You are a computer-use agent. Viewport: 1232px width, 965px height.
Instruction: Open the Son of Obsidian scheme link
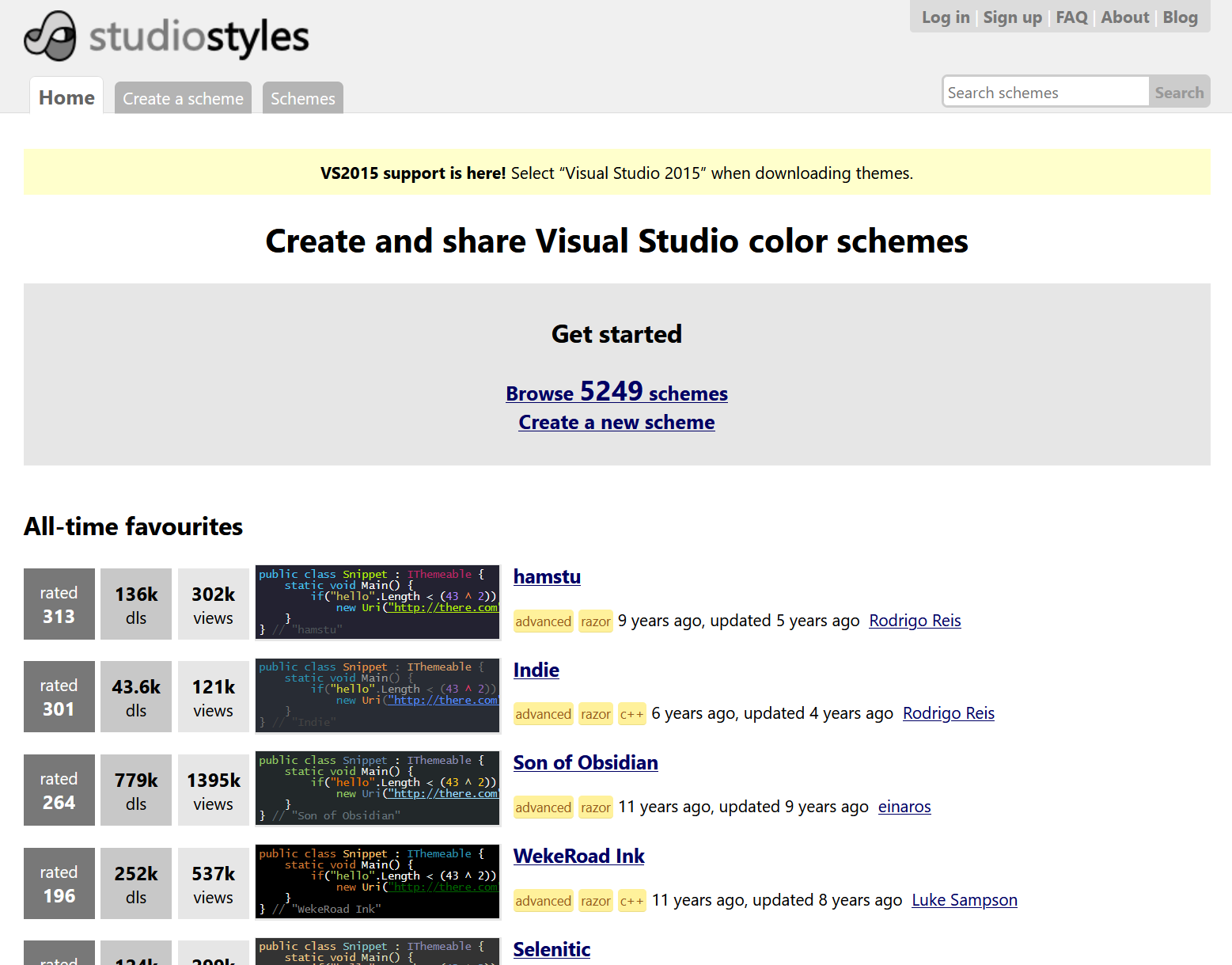pos(586,762)
